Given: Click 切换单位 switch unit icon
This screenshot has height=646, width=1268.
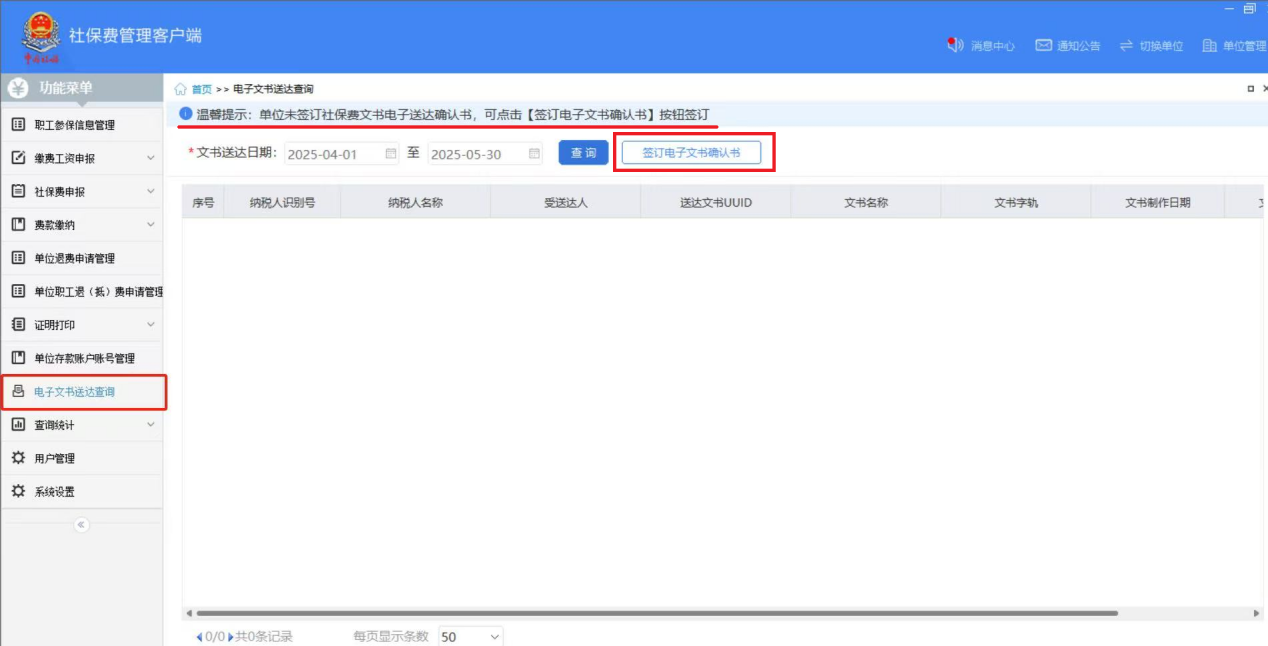Looking at the screenshot, I should pyautogui.click(x=1126, y=46).
